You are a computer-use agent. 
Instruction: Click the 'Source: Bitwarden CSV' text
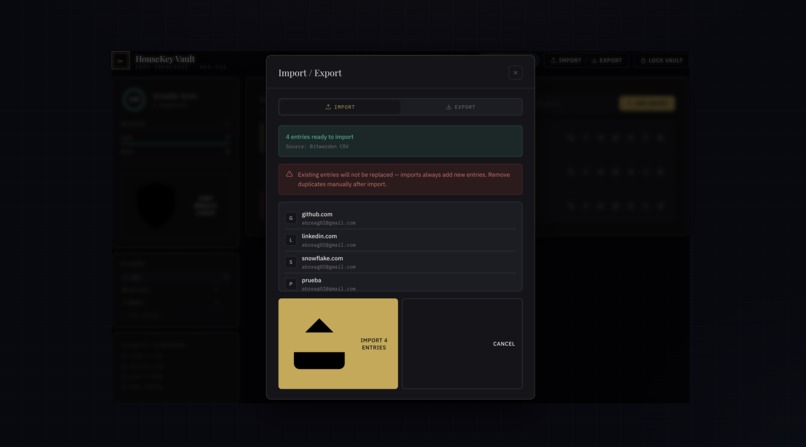point(317,146)
